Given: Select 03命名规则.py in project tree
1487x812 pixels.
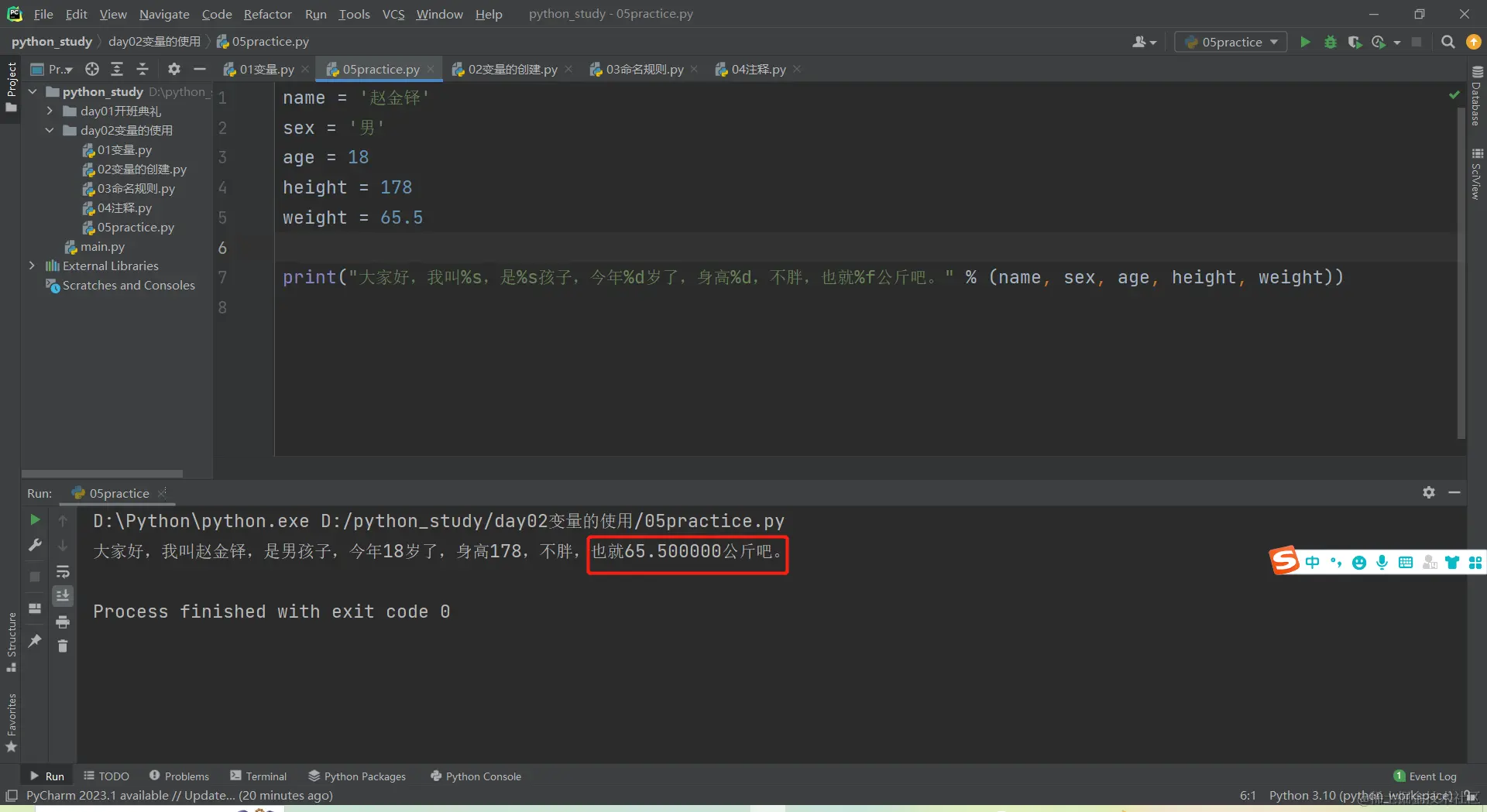Looking at the screenshot, I should (x=129, y=188).
